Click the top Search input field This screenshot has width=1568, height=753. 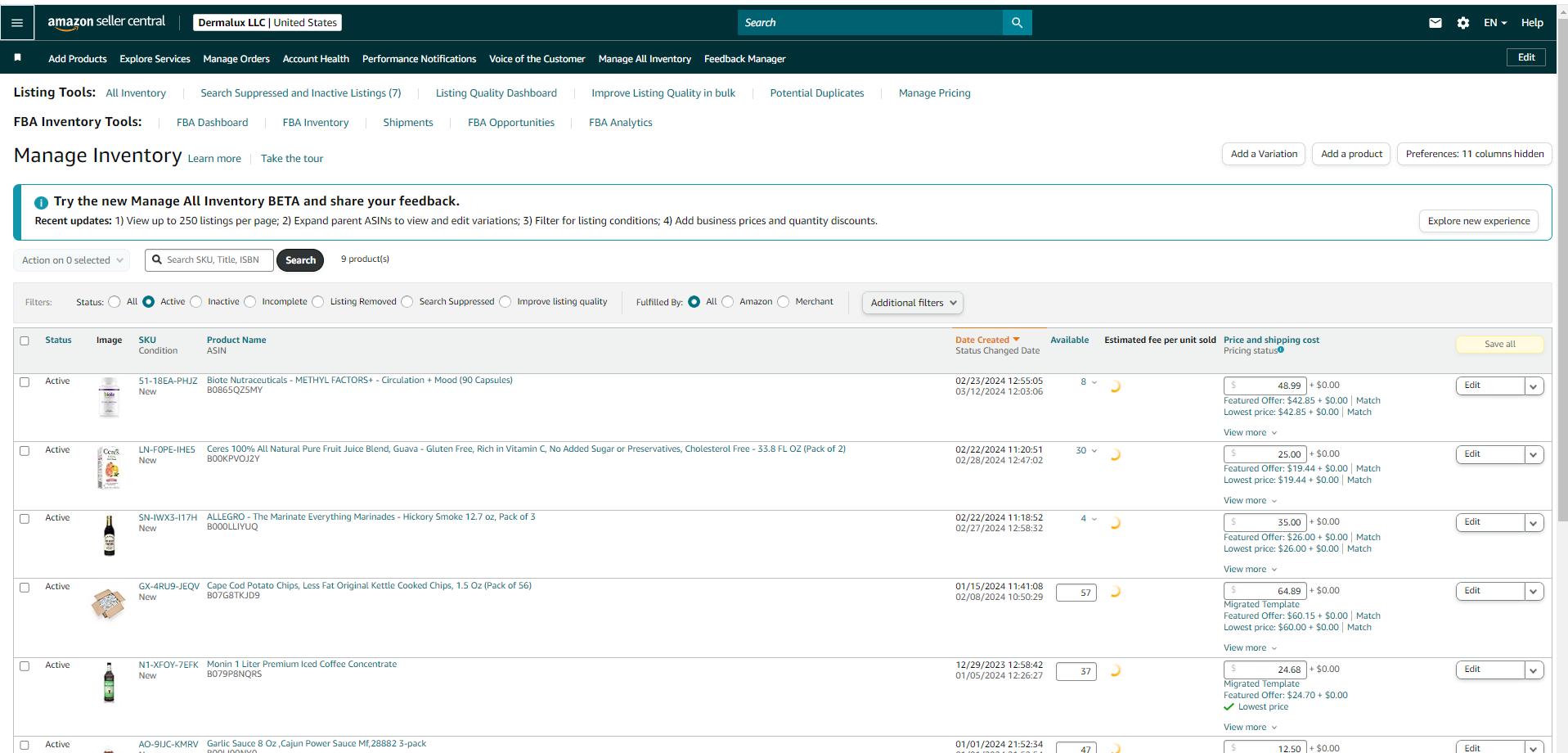click(870, 23)
